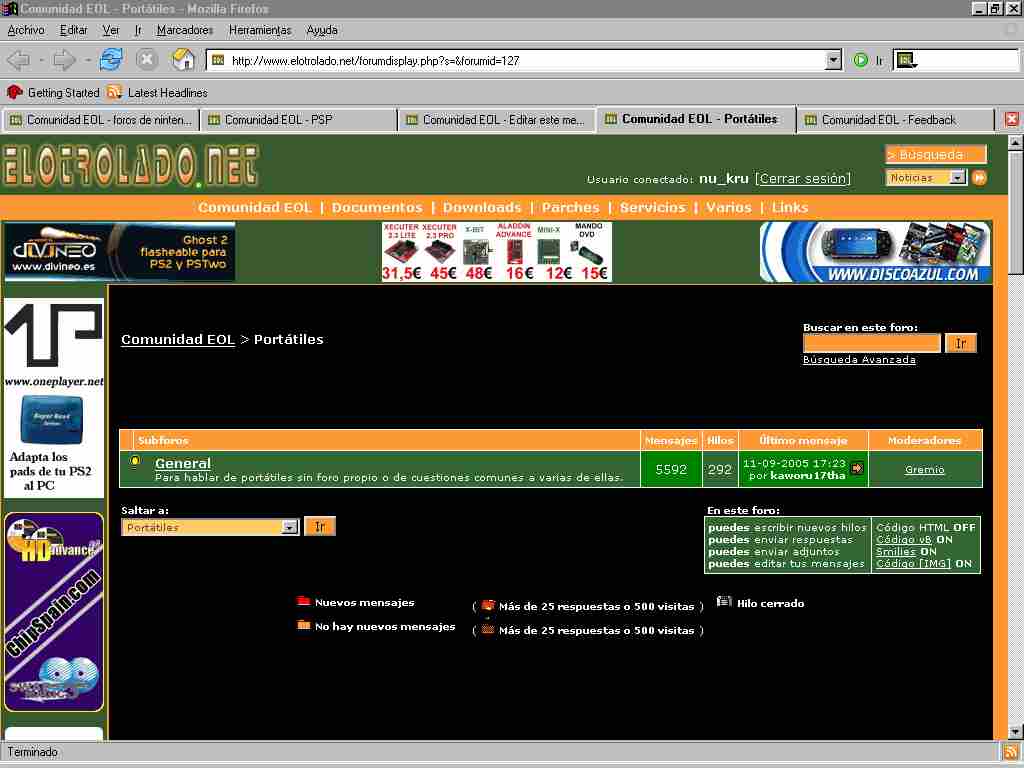Image resolution: width=1024 pixels, height=768 pixels.
Task: Go to the Home page icon
Action: tap(184, 59)
